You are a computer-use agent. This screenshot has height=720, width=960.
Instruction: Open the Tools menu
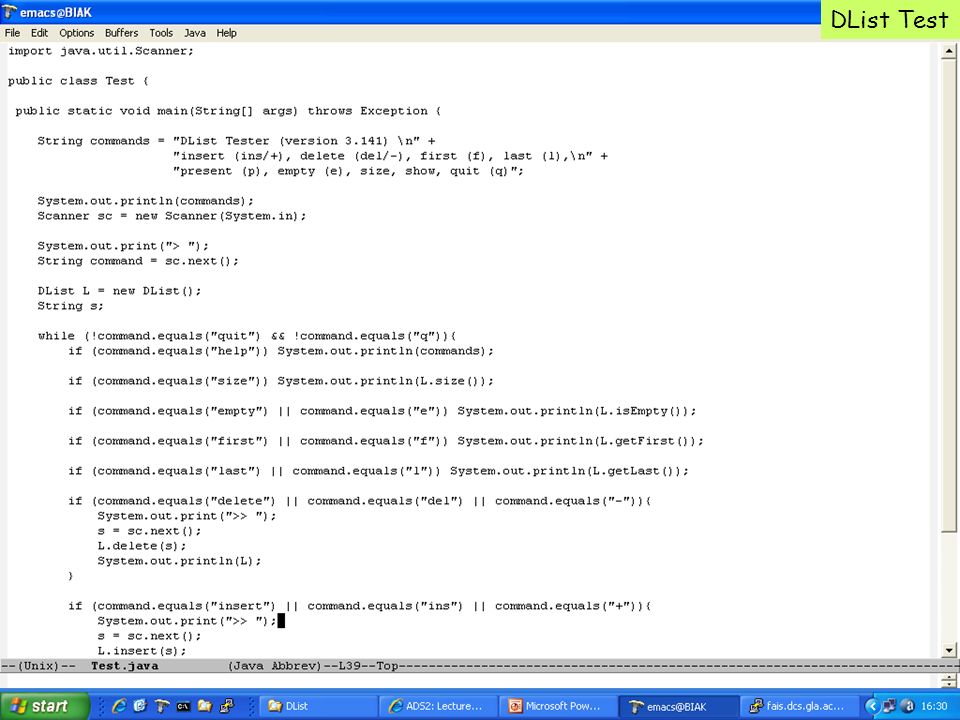161,33
